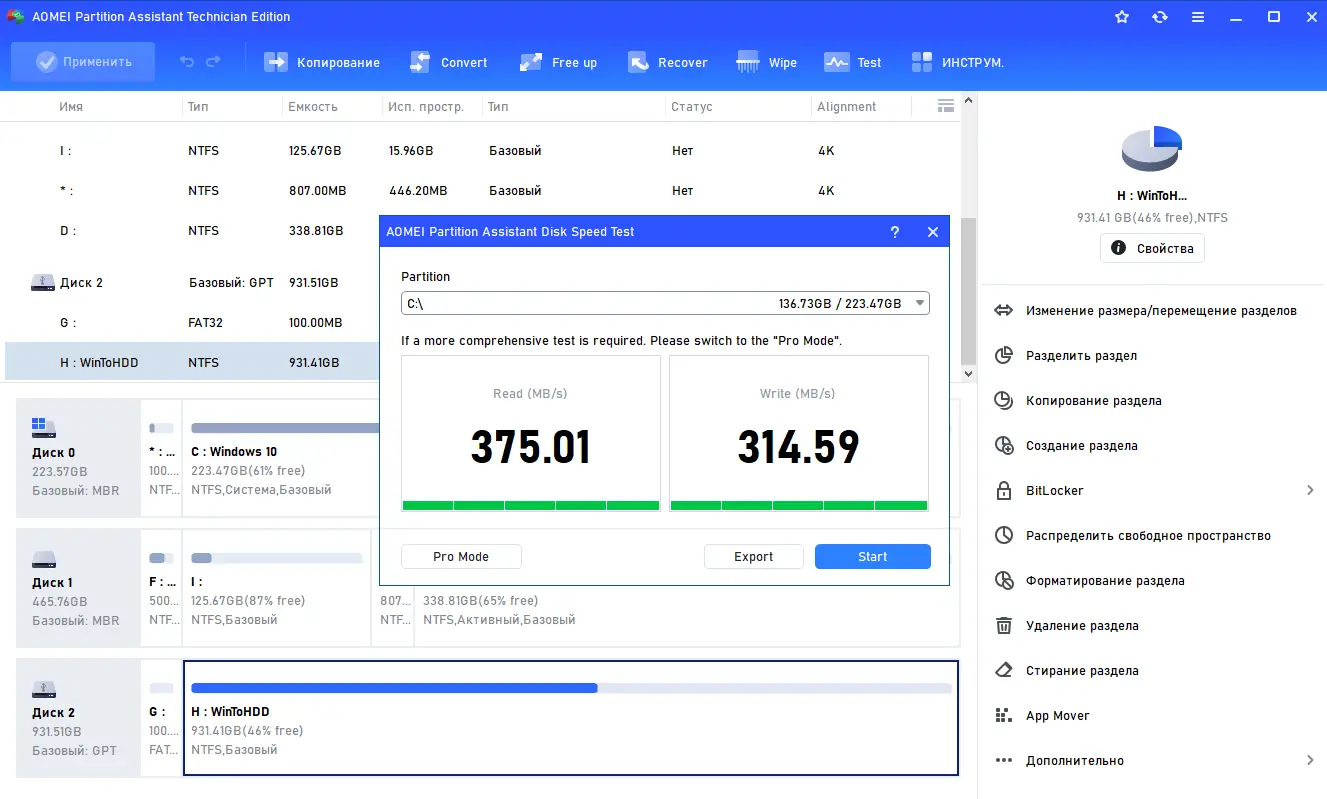Open the Wipe toolbar menu
Image resolution: width=1327 pixels, height=799 pixels.
pos(766,62)
